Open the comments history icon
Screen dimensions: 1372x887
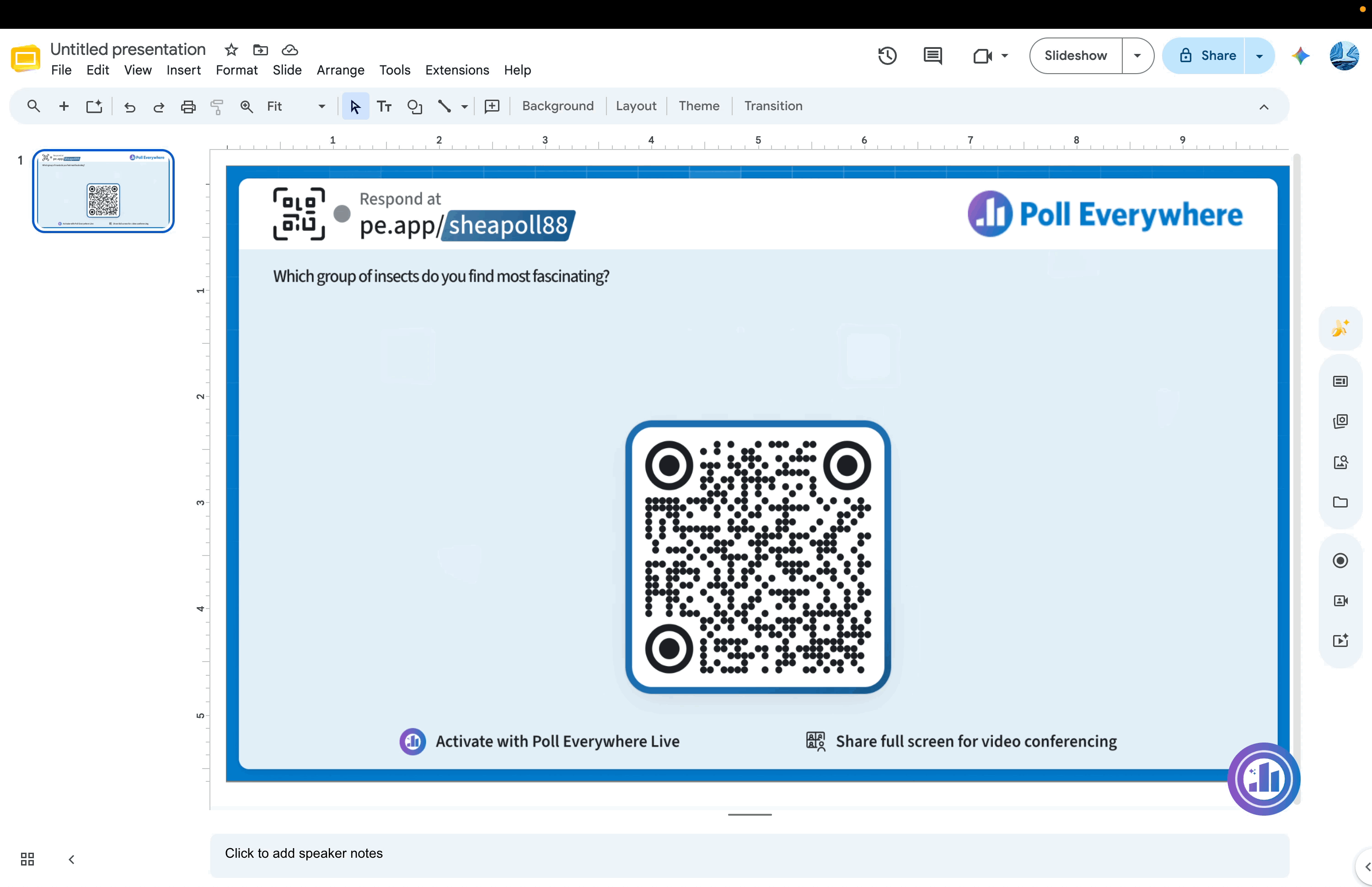[933, 56]
